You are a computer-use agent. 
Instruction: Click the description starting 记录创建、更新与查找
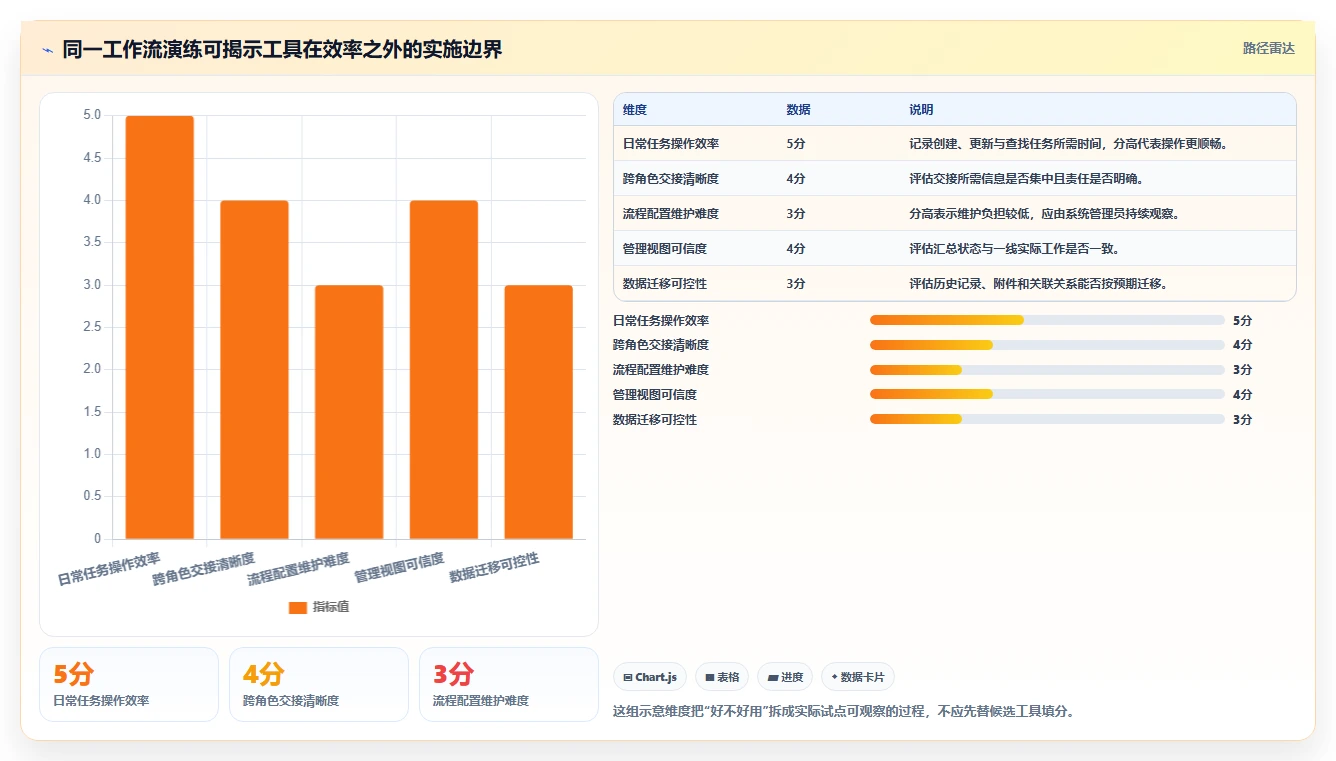(x=1068, y=144)
